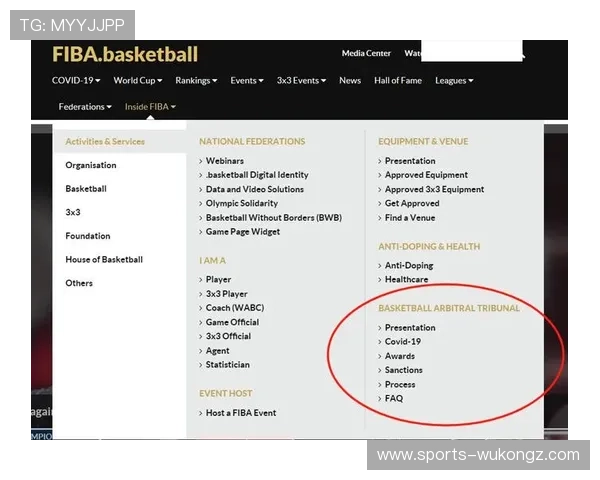Select the House of Basketball item

104,260
